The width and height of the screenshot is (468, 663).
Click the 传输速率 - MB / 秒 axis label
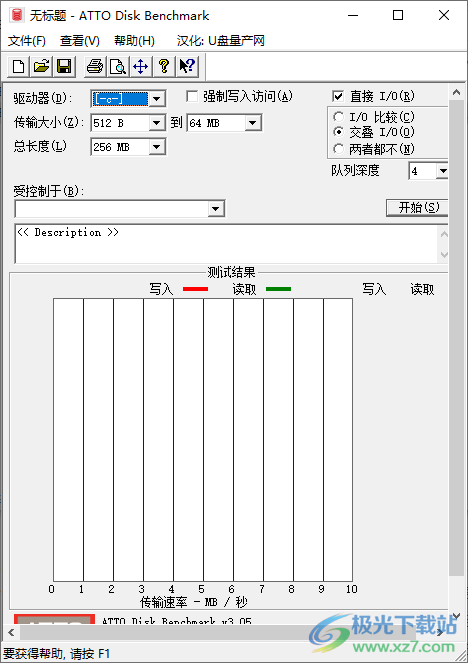194,602
